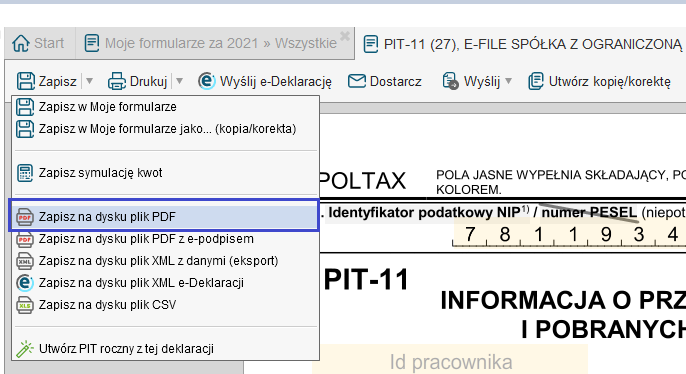686x374 pixels.
Task: Select Zapisz symulację kwot calculator entry
Action: point(164,173)
